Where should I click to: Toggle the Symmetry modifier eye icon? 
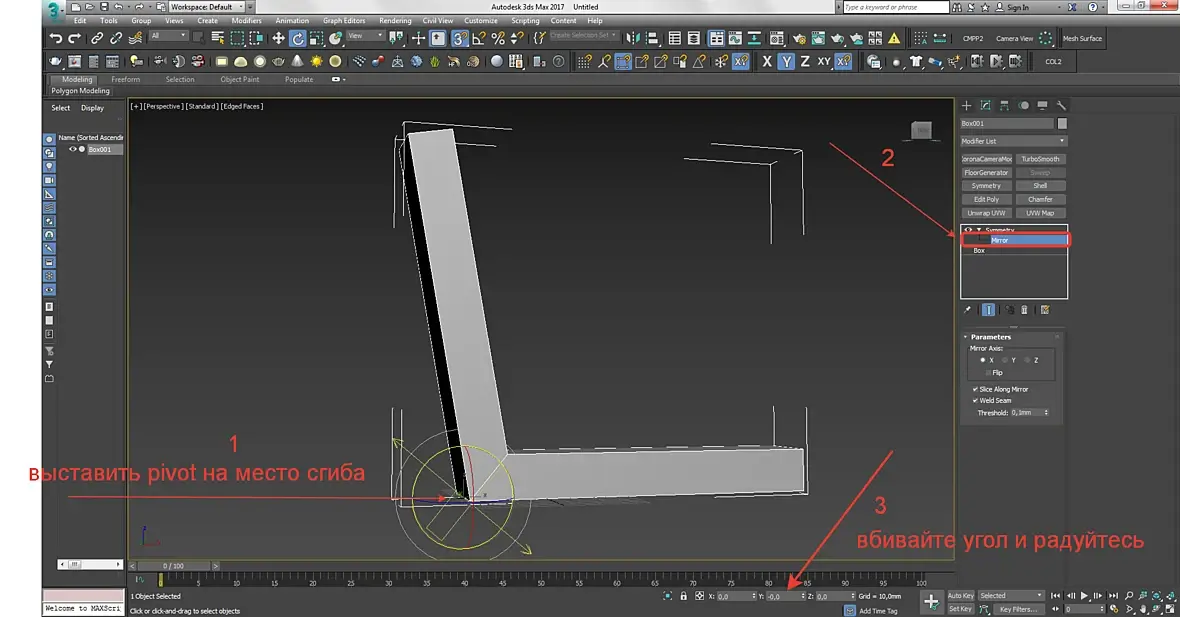click(968, 229)
